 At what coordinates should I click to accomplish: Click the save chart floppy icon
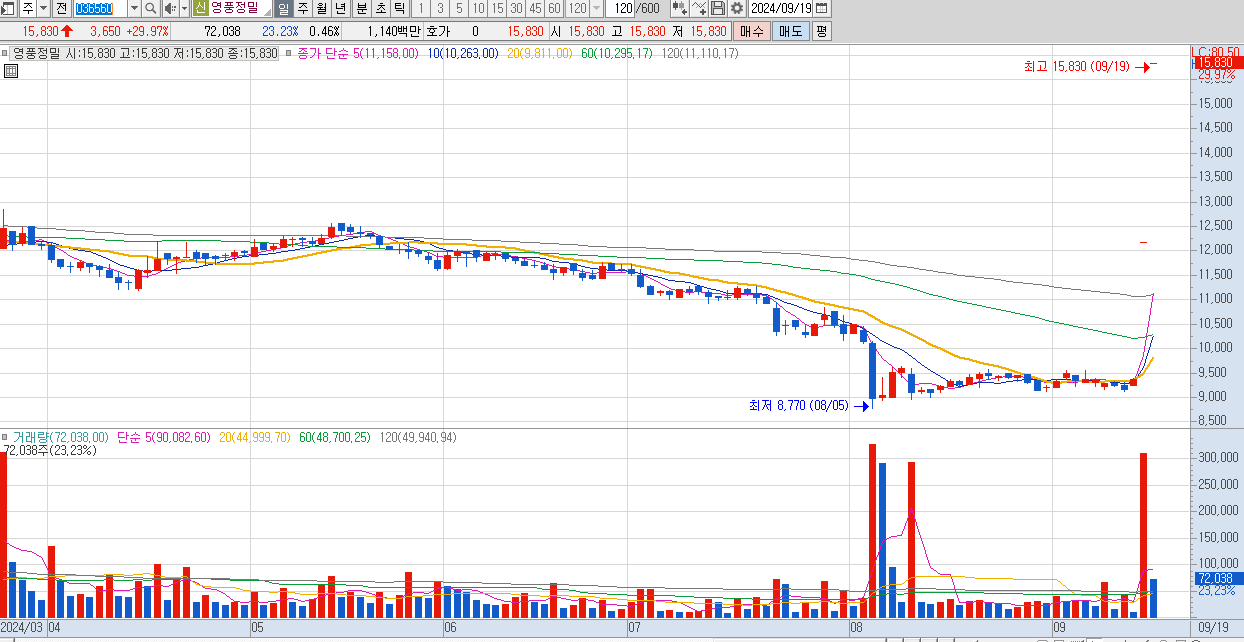pyautogui.click(x=718, y=8)
